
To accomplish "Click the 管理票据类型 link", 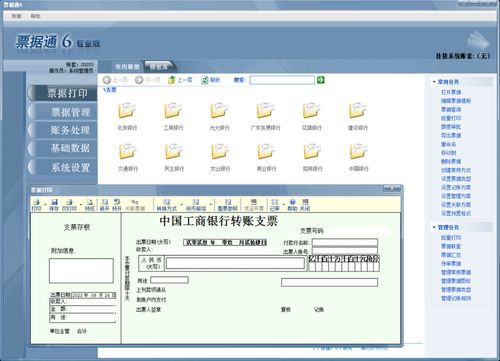I will (456, 290).
